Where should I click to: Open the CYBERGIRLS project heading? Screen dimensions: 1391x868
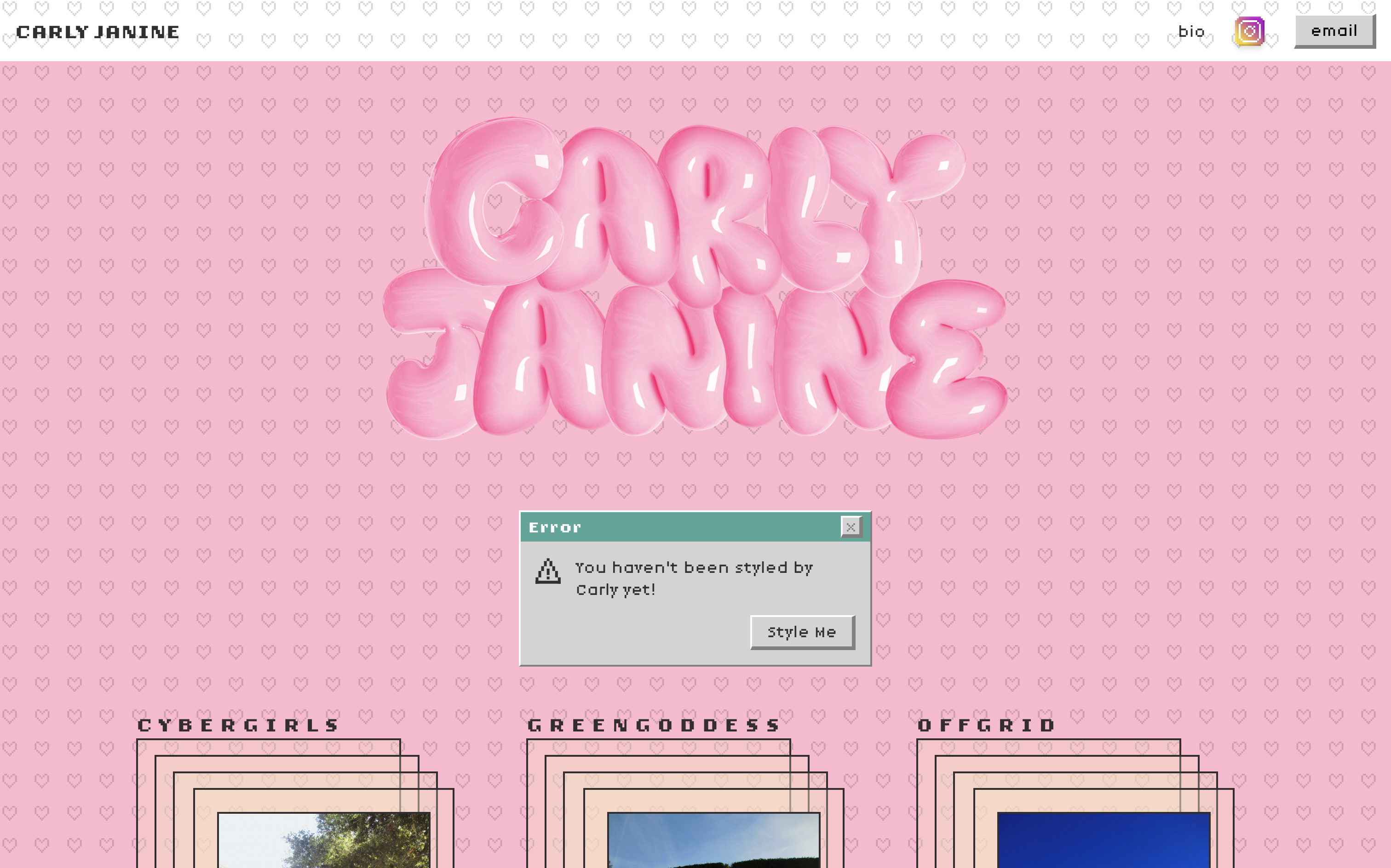238,725
